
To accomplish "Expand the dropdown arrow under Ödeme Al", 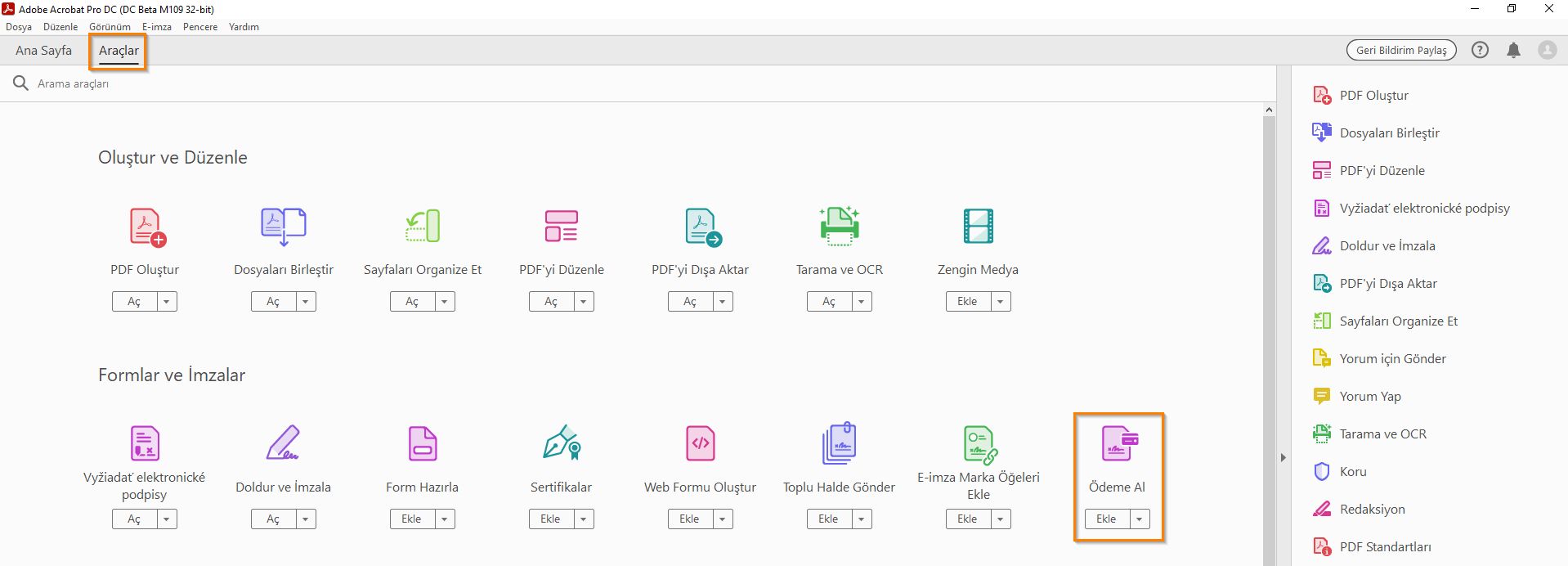I will point(1140,519).
